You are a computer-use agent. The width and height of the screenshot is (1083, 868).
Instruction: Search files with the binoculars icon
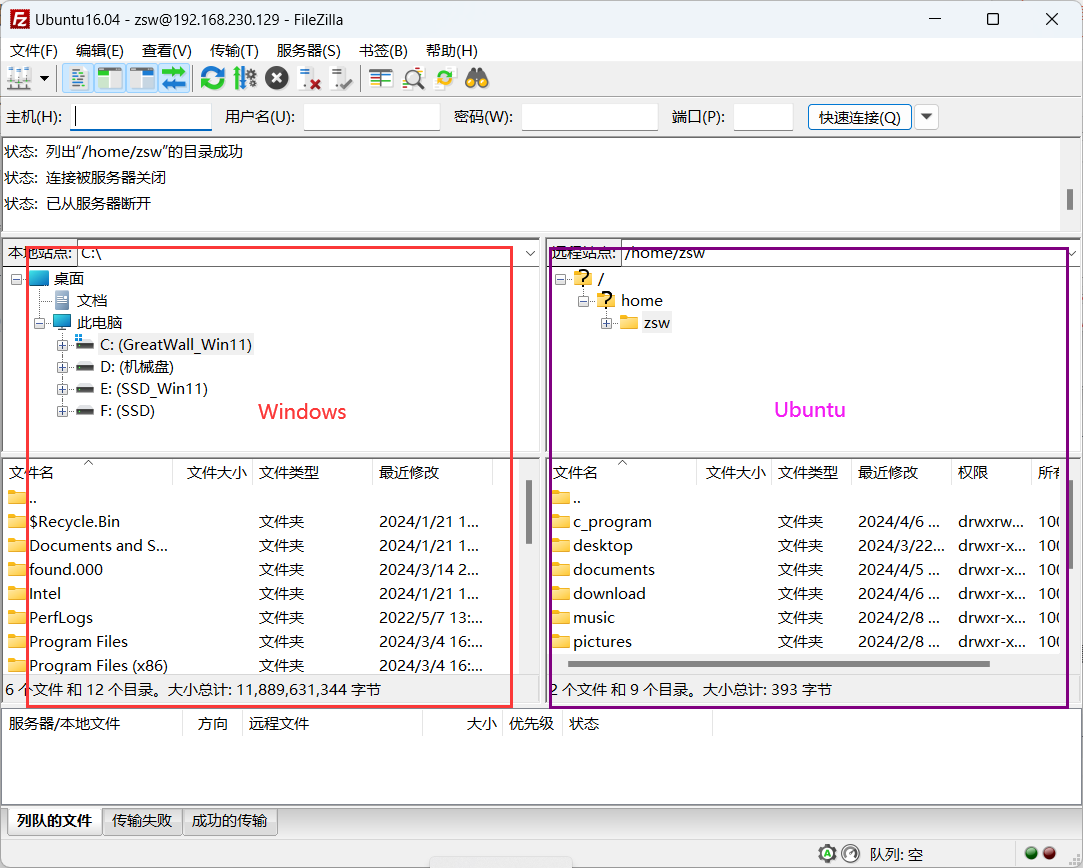point(477,79)
